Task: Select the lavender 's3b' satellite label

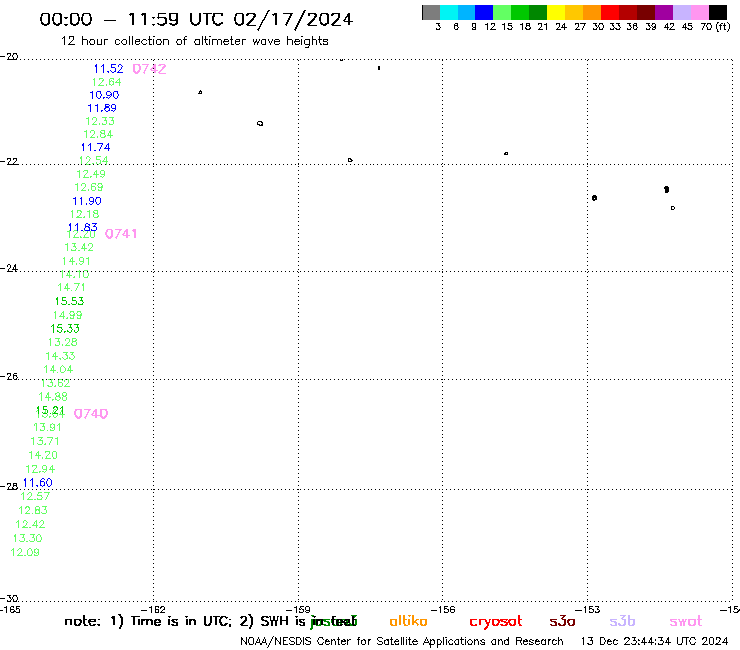Action: pos(622,621)
